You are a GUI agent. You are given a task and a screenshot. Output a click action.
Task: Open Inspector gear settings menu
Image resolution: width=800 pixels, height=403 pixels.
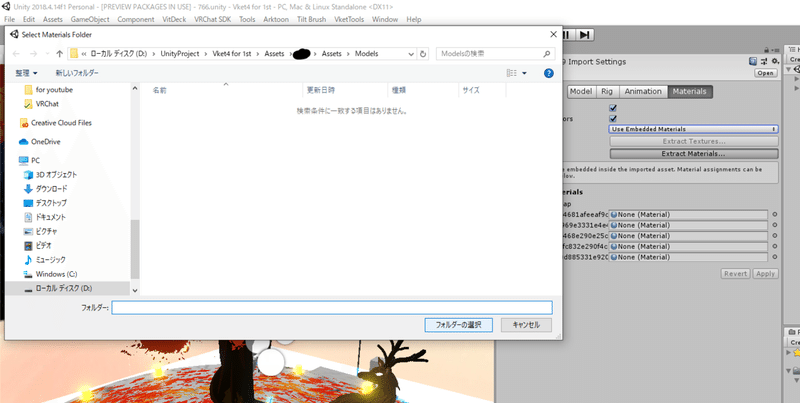pyautogui.click(x=776, y=61)
